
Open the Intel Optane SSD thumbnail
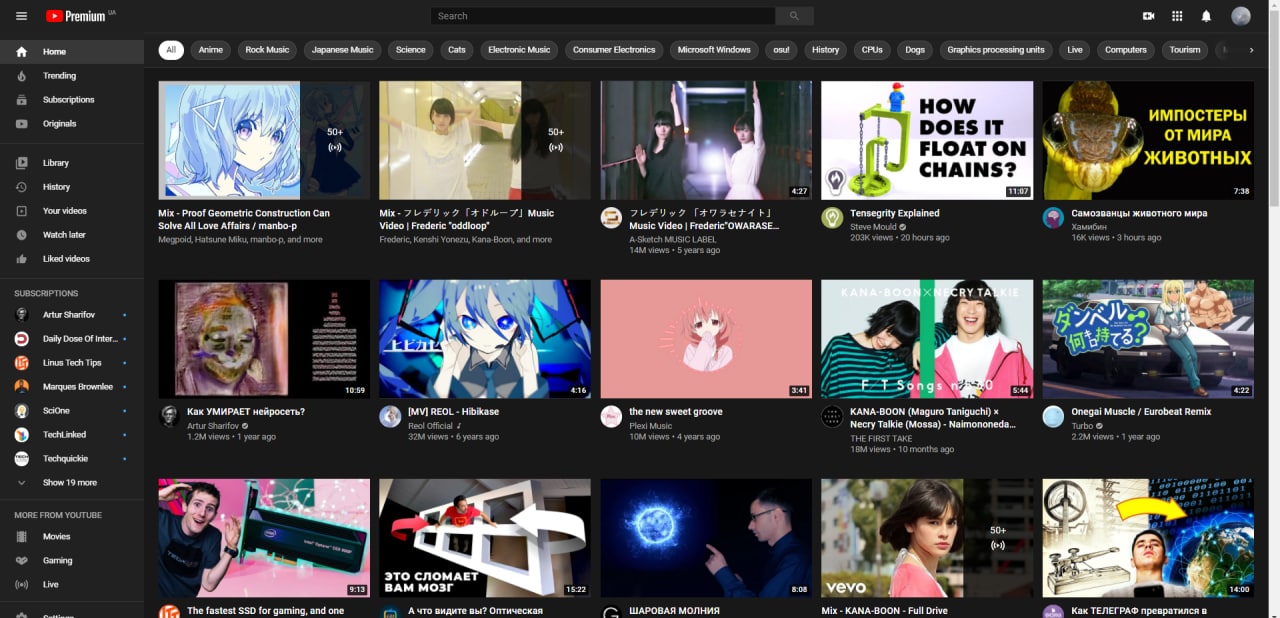264,538
